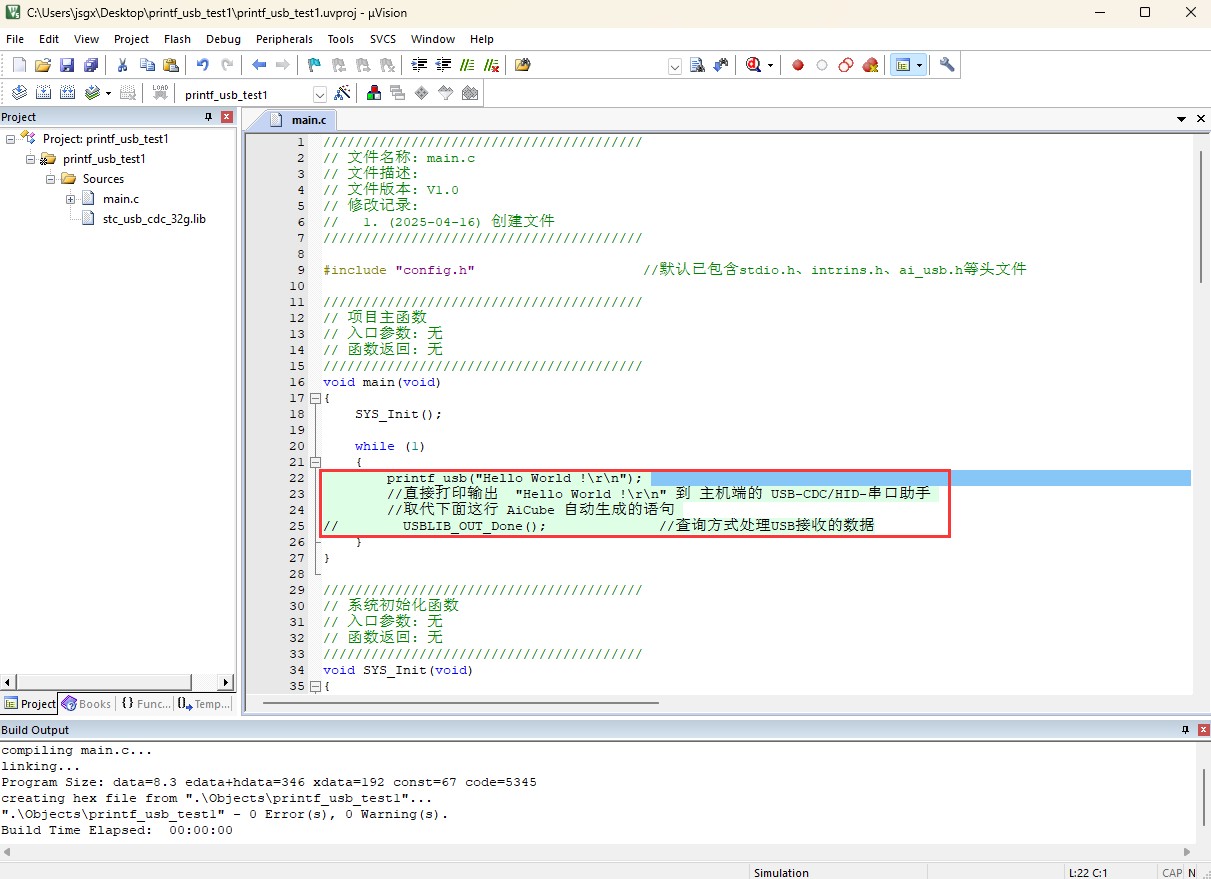Collapse code fold at line 17
Screen dimensions: 1211x879
pyautogui.click(x=315, y=398)
